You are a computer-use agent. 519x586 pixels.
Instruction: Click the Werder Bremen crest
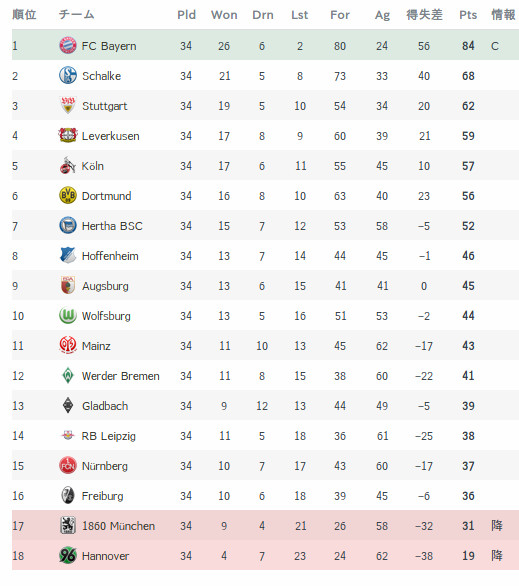click(68, 376)
